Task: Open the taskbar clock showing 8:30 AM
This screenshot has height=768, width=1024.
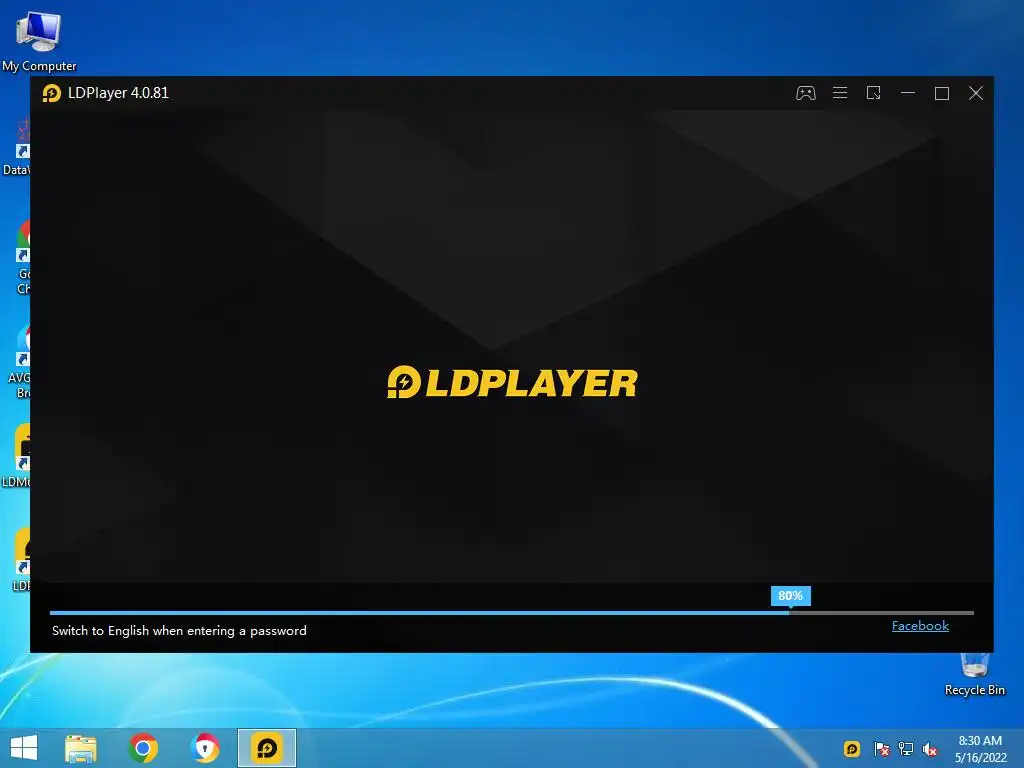Action: tap(980, 749)
